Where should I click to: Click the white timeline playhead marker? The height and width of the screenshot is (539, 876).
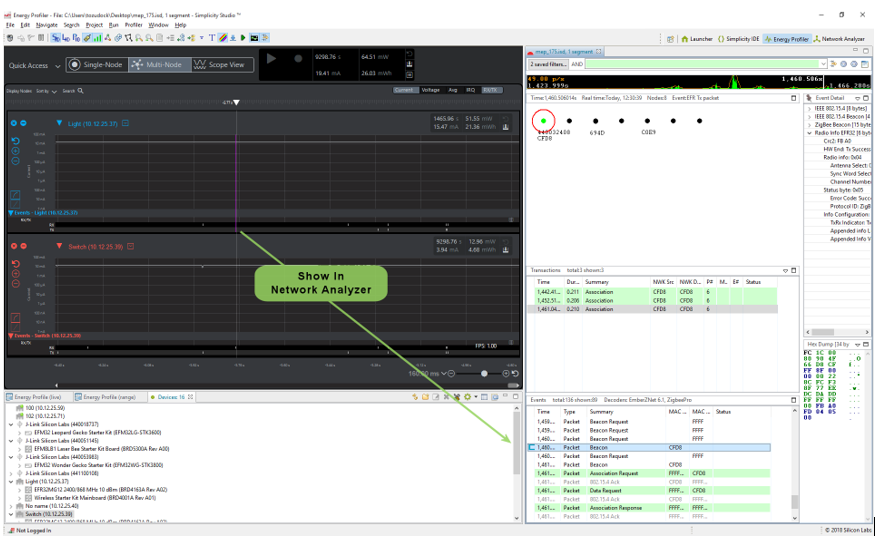click(236, 102)
